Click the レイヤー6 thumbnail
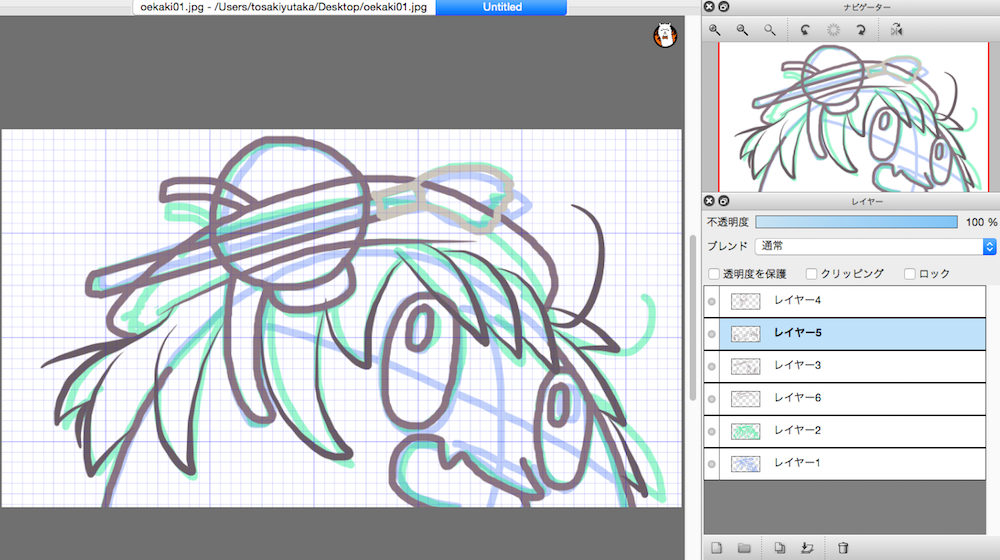 click(x=746, y=399)
